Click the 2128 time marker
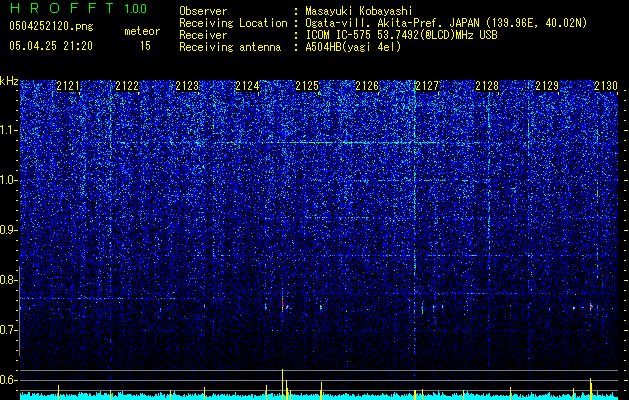The image size is (629, 400). coord(487,86)
